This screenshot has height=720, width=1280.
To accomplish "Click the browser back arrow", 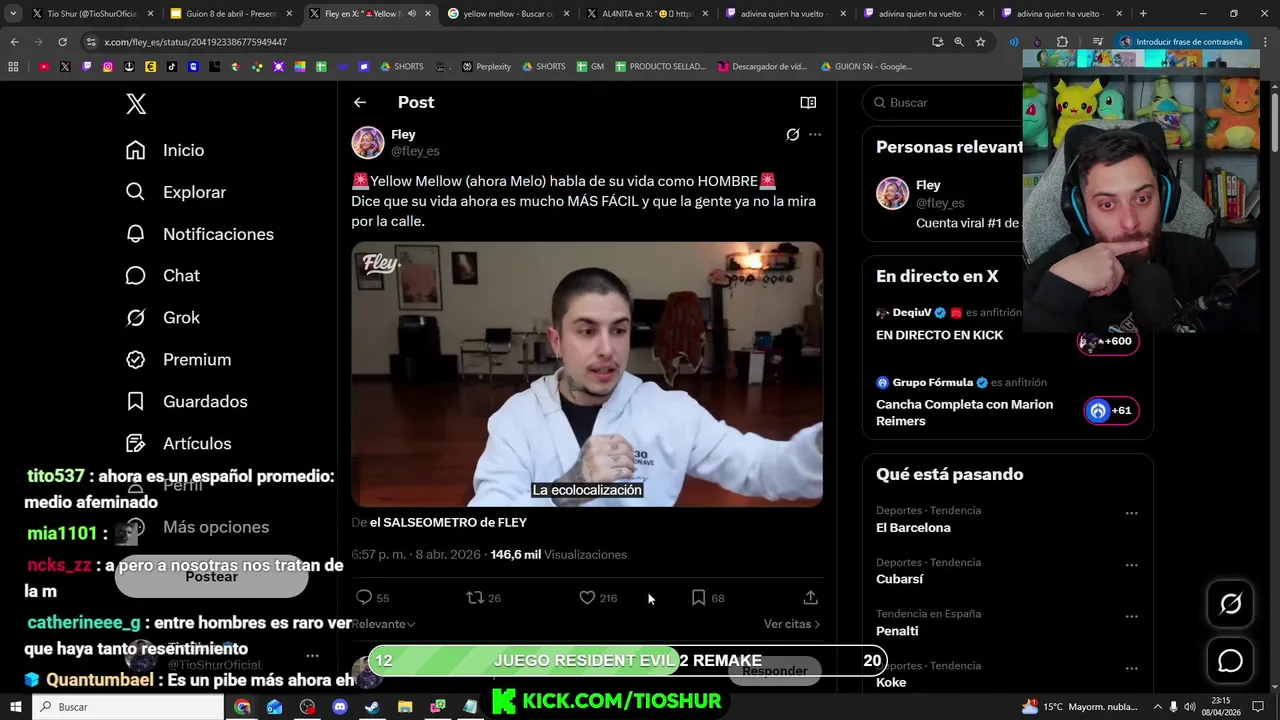I will pos(14,42).
